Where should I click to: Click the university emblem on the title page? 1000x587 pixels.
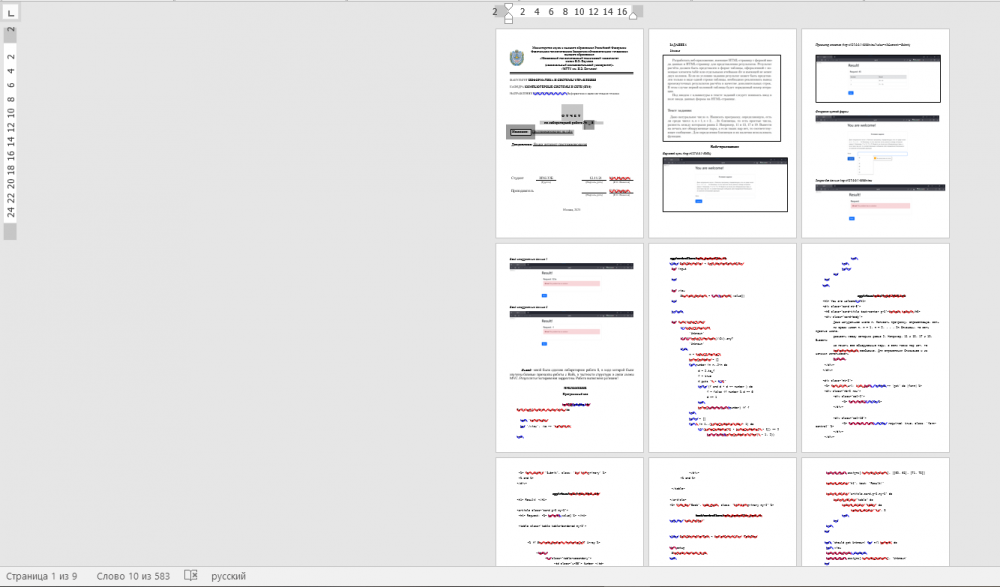[516, 59]
